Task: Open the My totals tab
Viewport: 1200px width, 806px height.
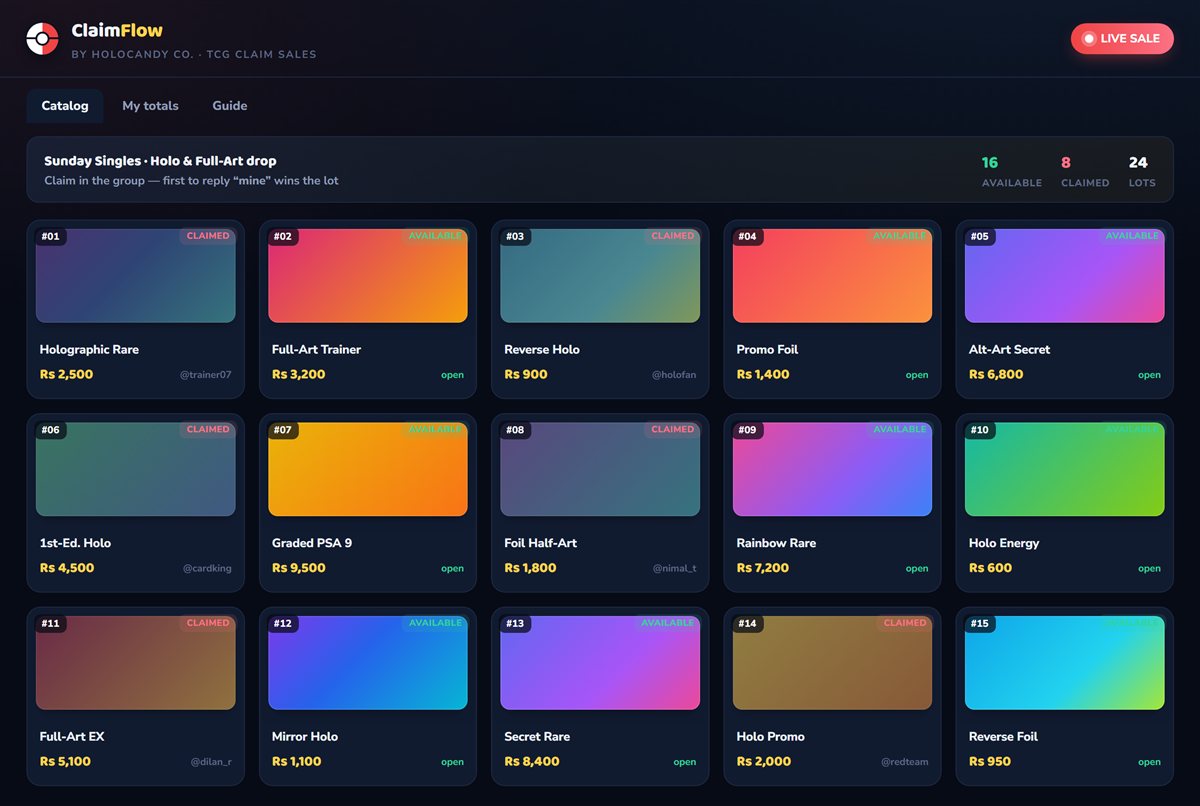Action: [150, 106]
